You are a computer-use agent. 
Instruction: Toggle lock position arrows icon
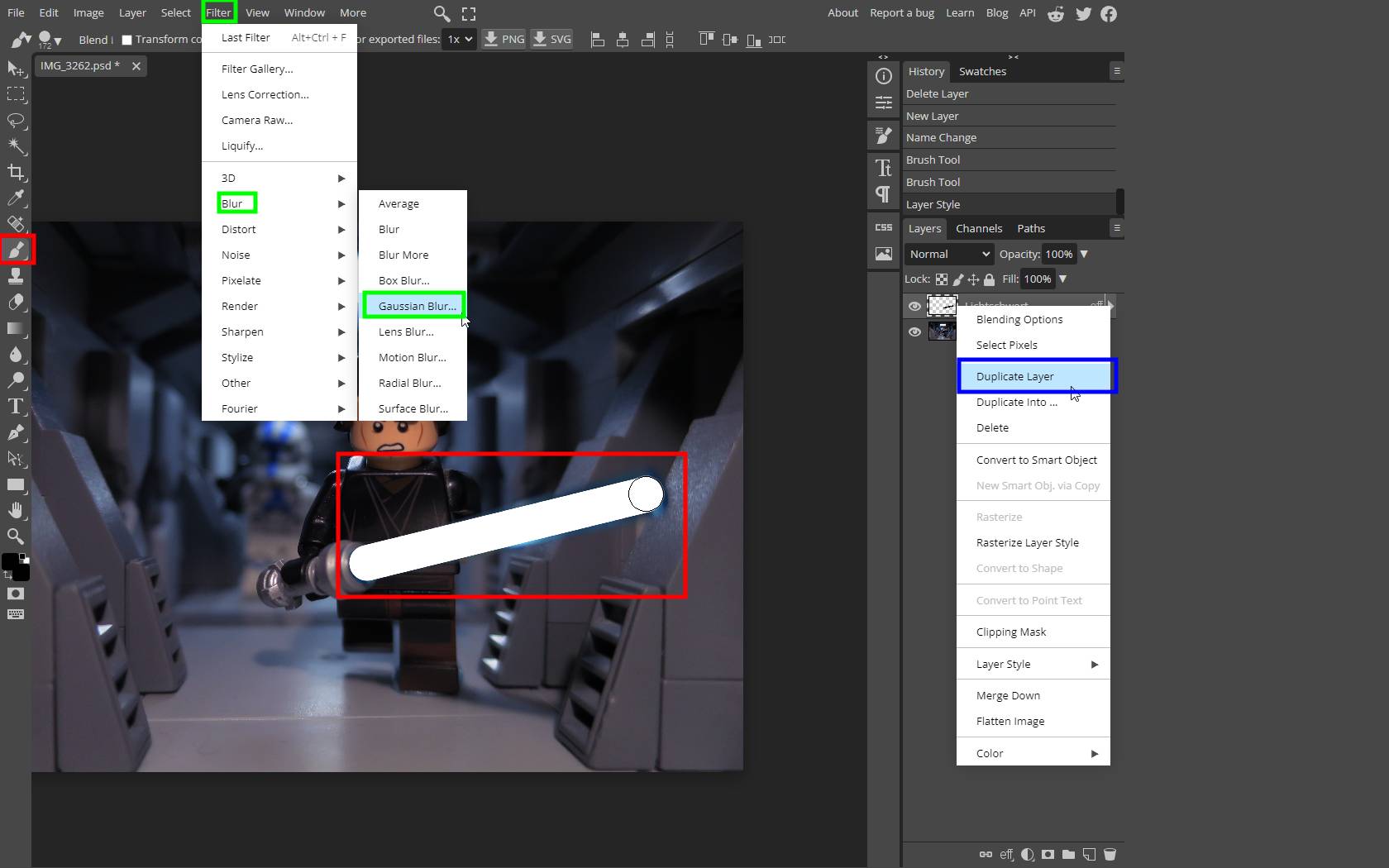point(973,279)
